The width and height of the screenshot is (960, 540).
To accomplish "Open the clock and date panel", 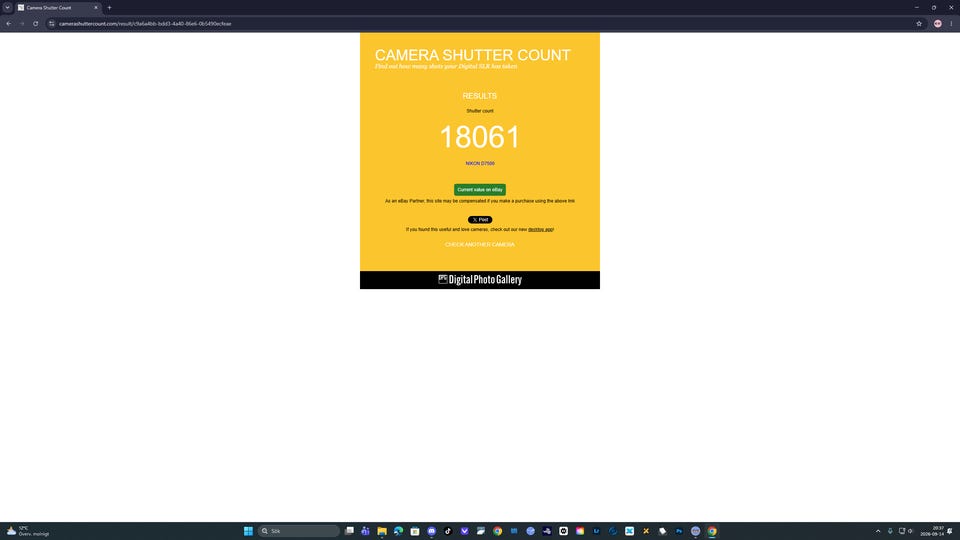I will pos(932,531).
